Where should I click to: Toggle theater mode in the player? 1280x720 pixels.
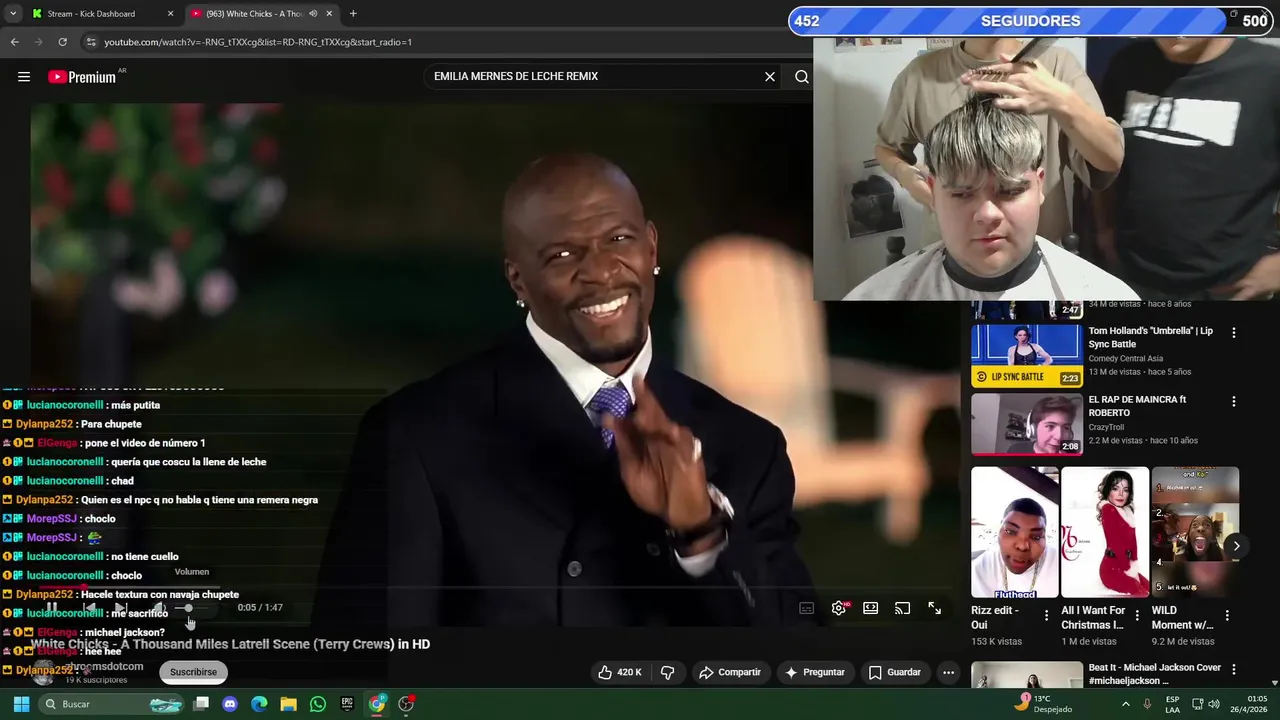871,608
